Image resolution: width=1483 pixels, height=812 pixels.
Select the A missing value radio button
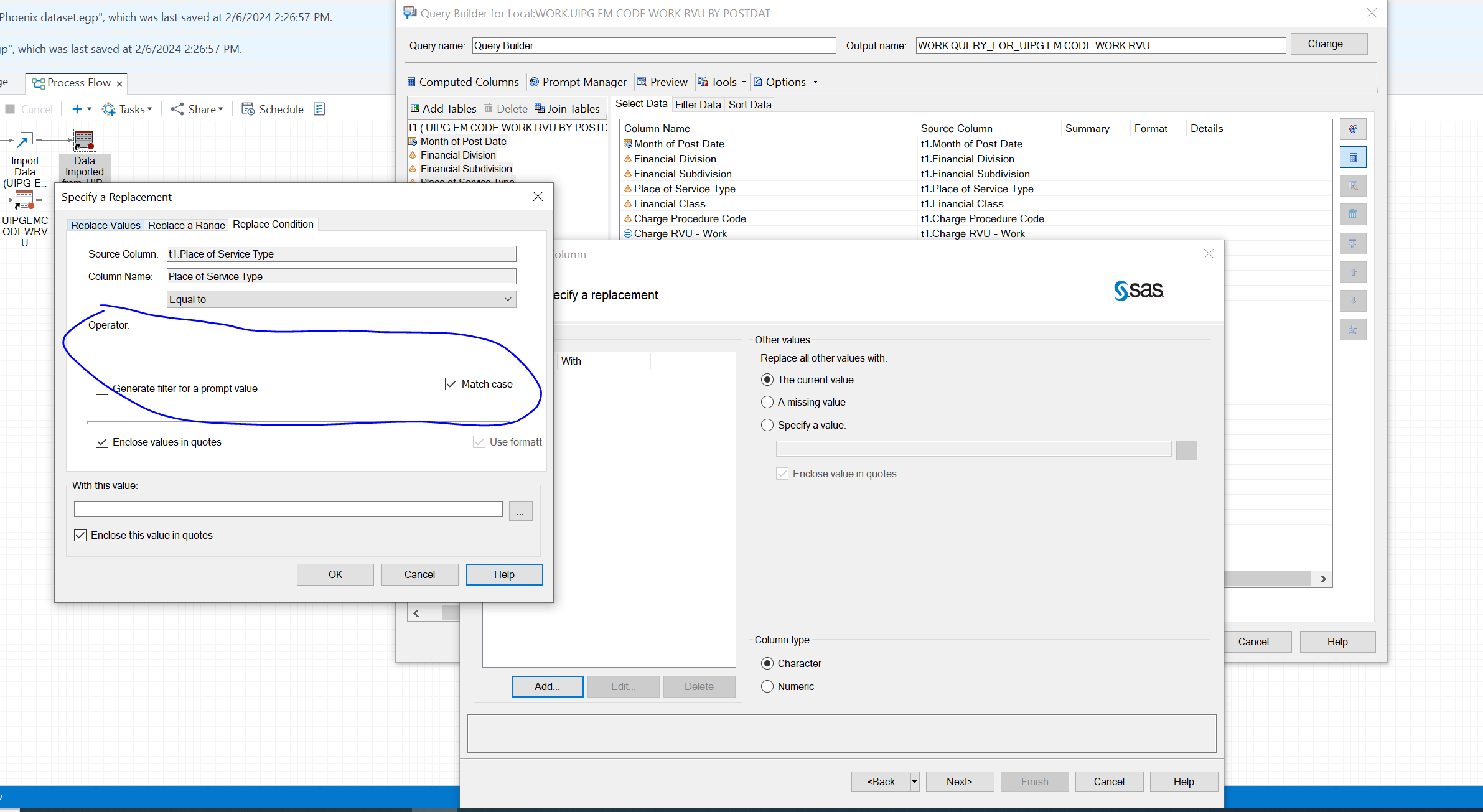point(767,403)
